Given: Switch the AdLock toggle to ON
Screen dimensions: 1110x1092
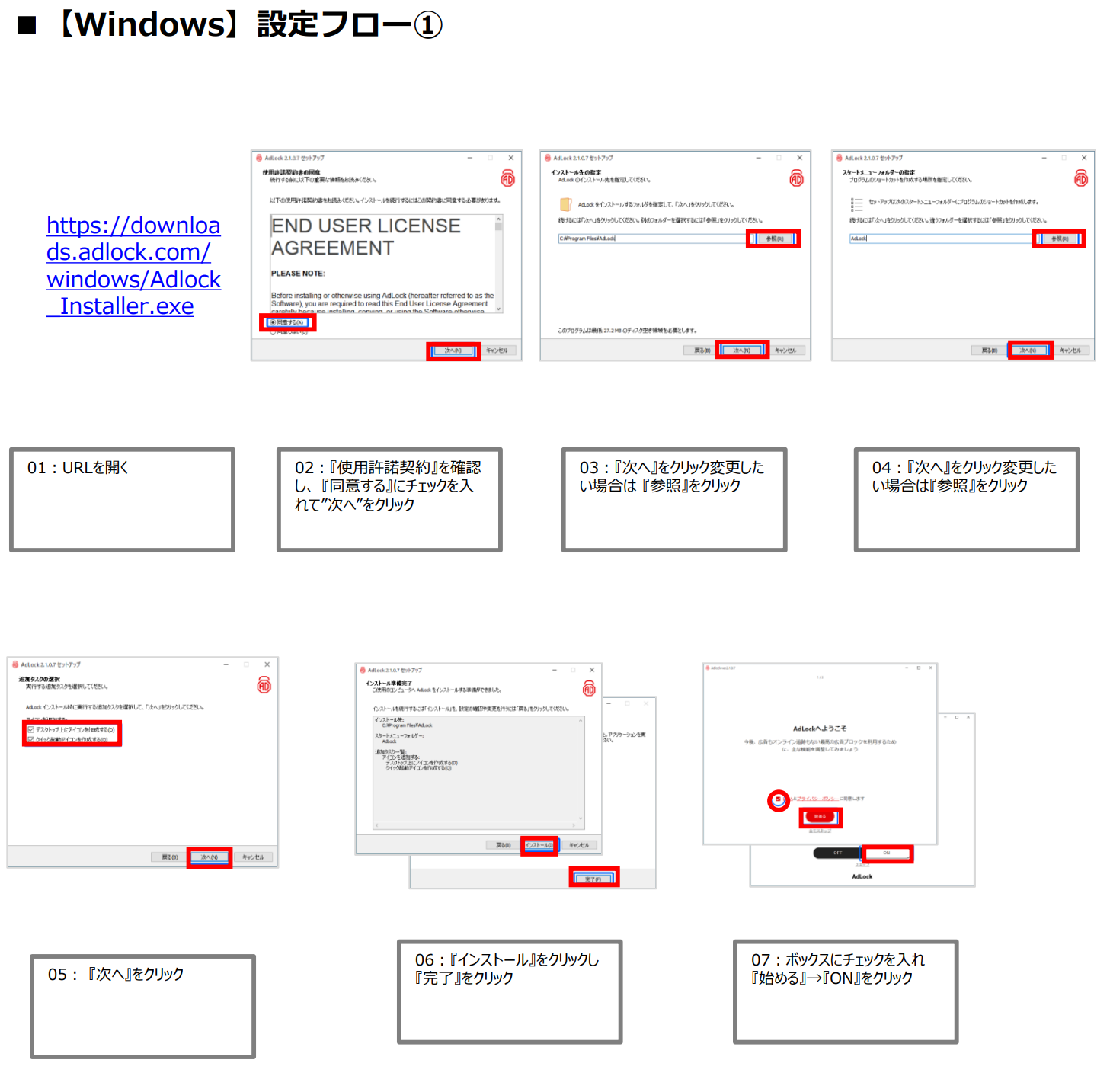Looking at the screenshot, I should (887, 853).
